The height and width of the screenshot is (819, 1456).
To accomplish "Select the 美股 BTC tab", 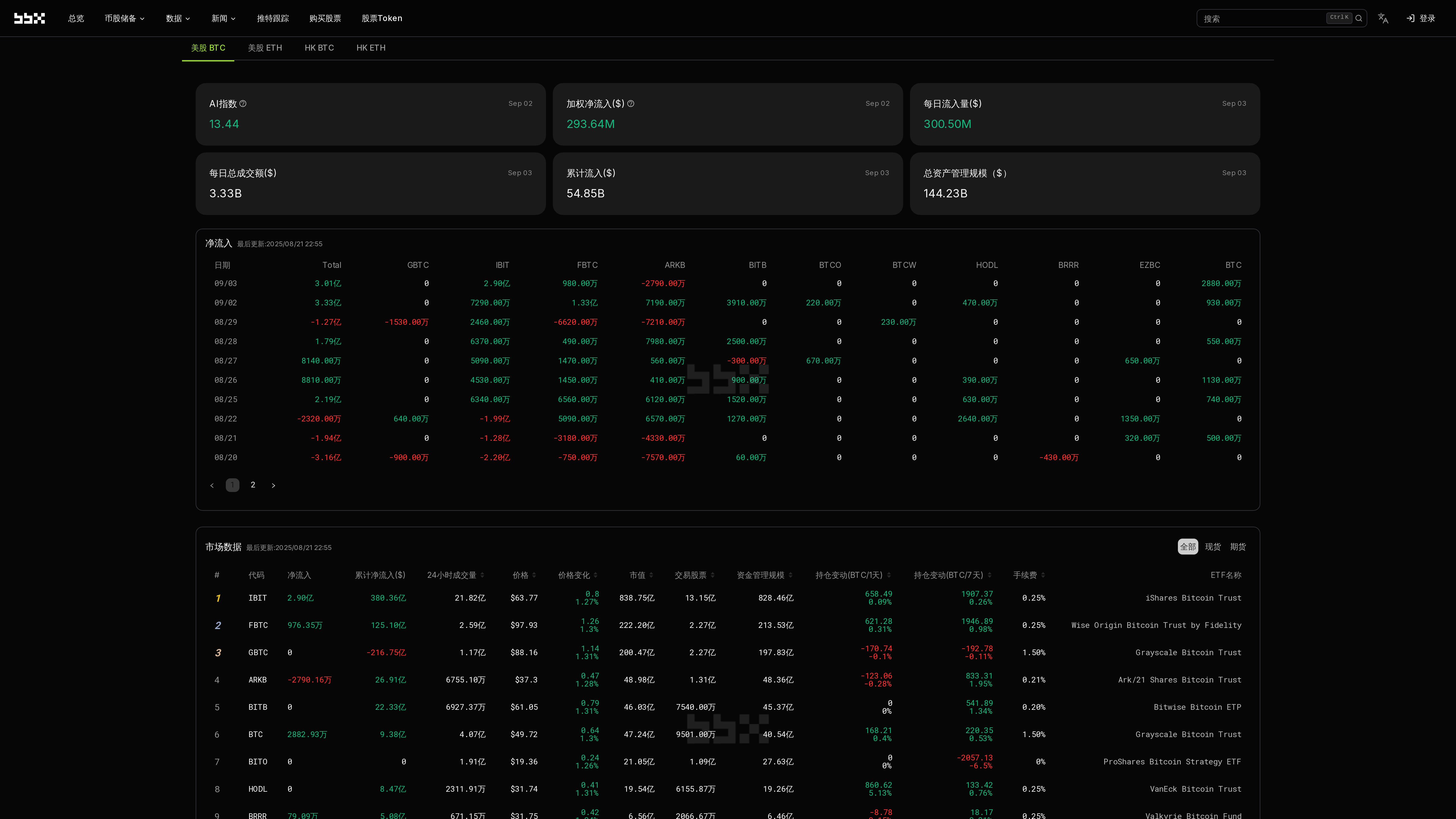I will pos(208,48).
